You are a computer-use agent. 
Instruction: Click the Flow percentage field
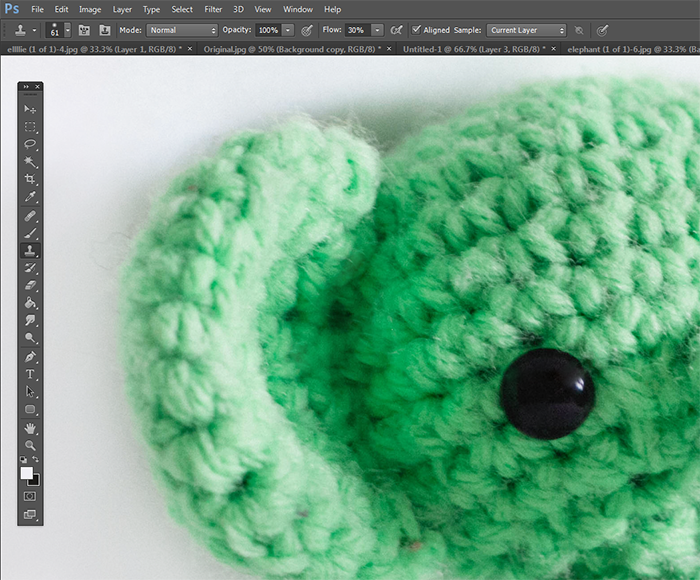pyautogui.click(x=358, y=30)
